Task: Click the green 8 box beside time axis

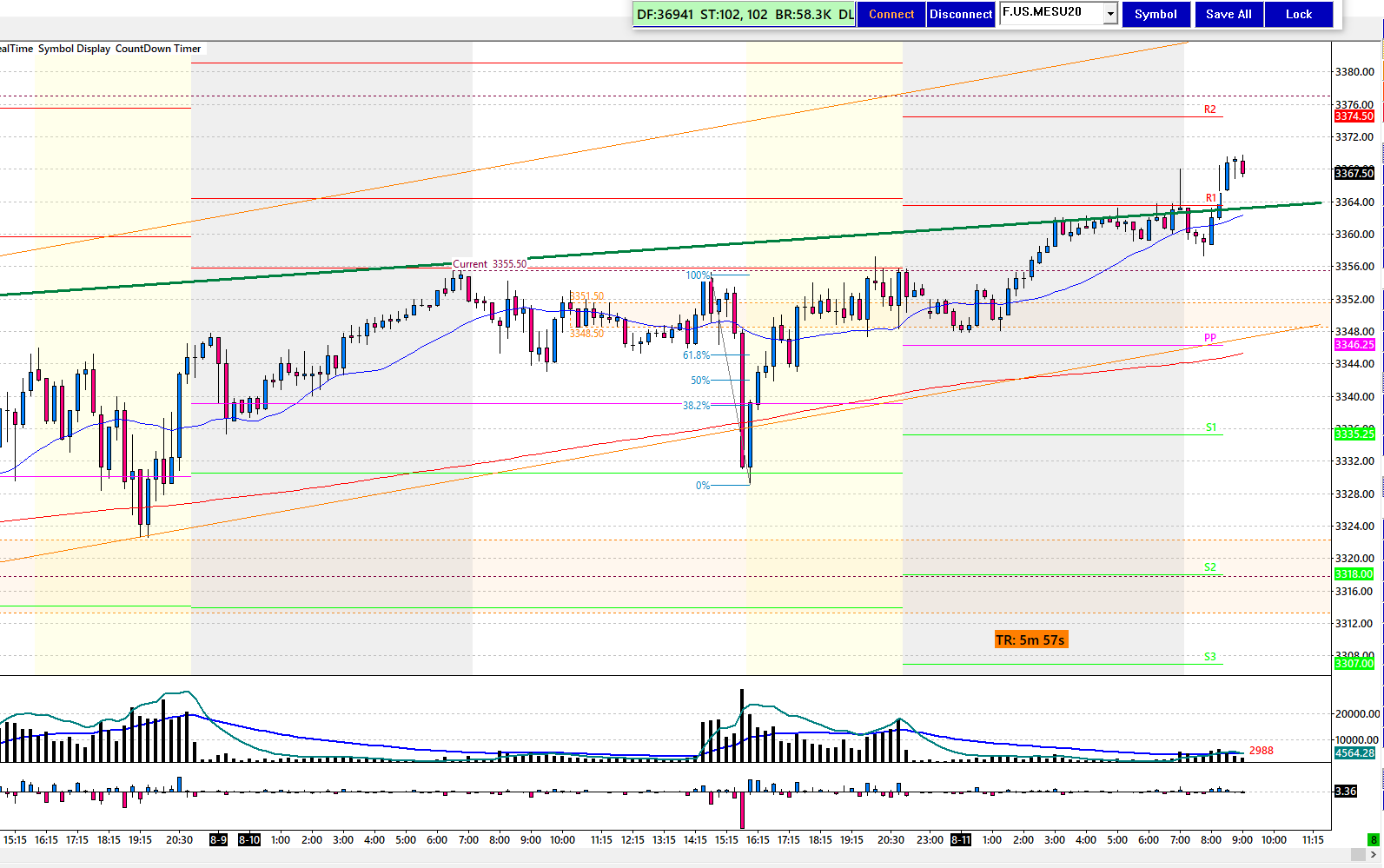Action: (1374, 839)
